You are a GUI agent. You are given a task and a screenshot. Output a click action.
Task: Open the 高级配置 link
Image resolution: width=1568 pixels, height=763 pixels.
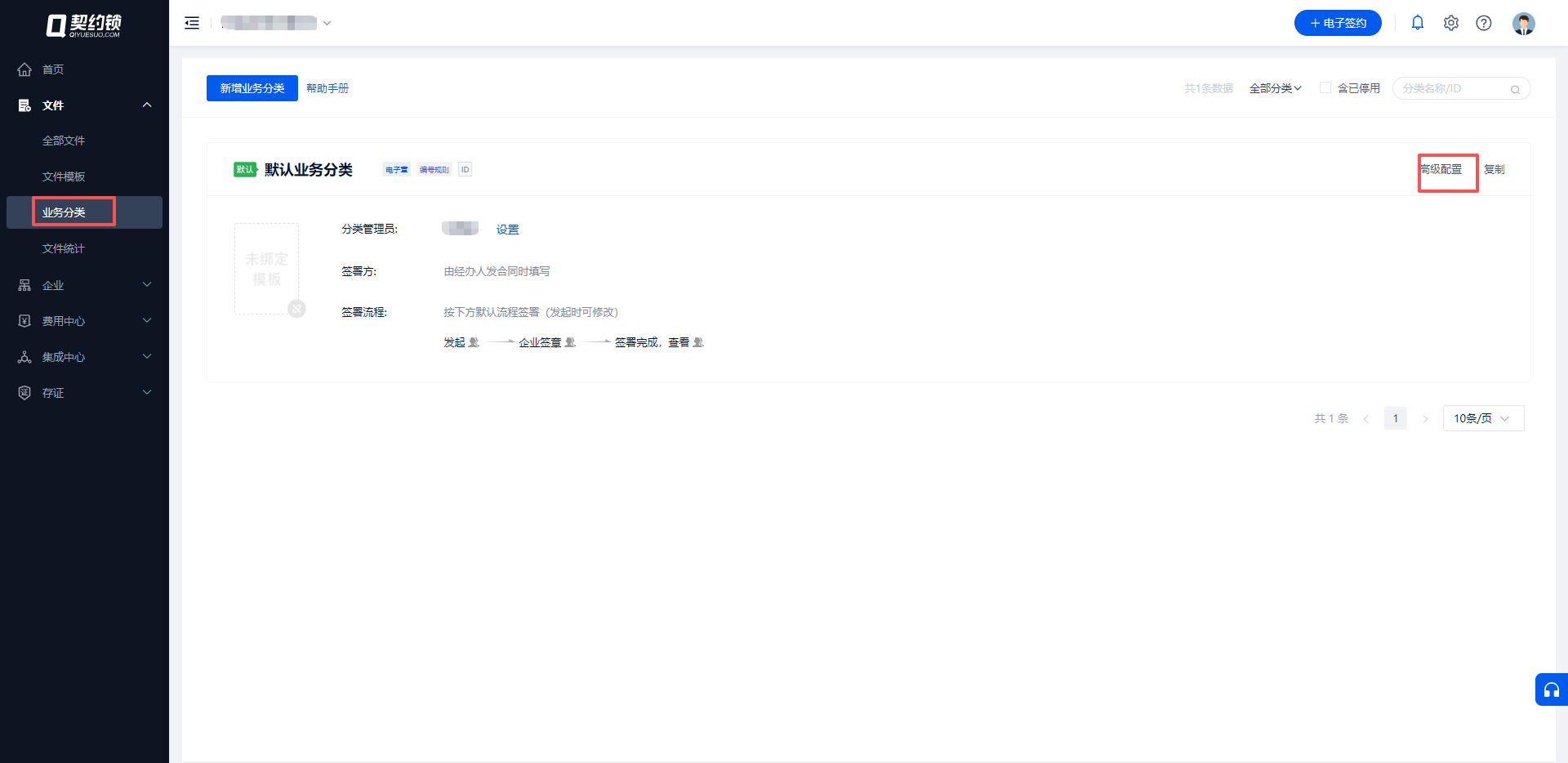pos(1441,169)
